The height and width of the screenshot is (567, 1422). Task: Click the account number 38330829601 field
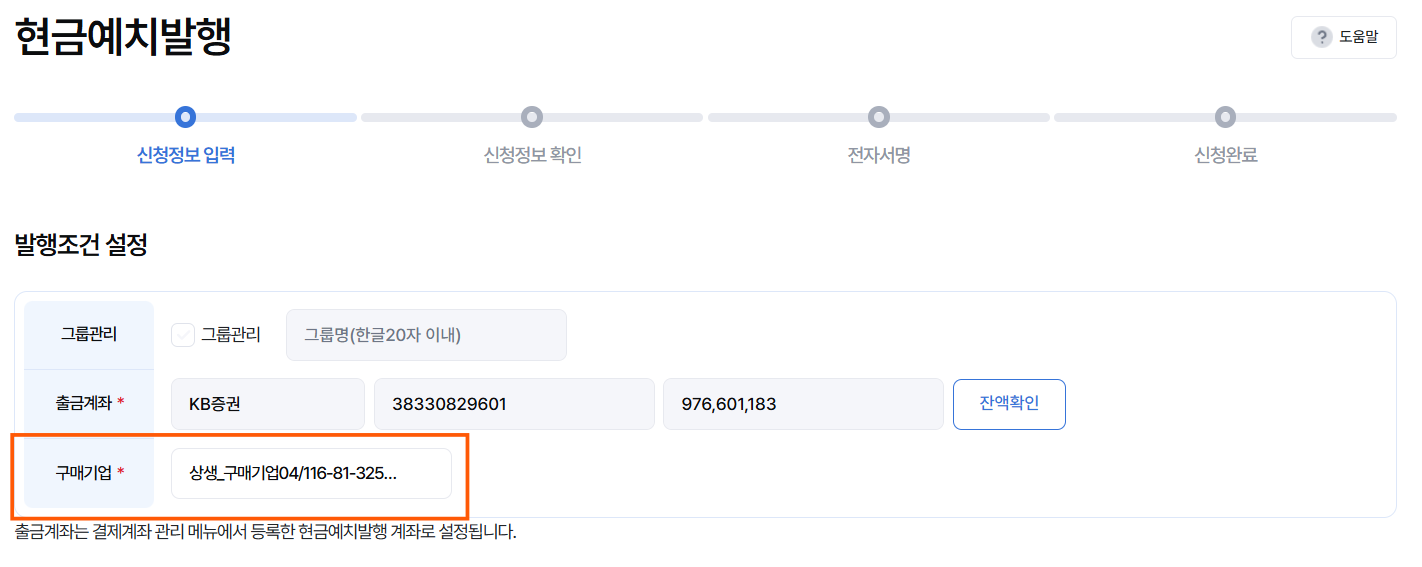coord(514,404)
